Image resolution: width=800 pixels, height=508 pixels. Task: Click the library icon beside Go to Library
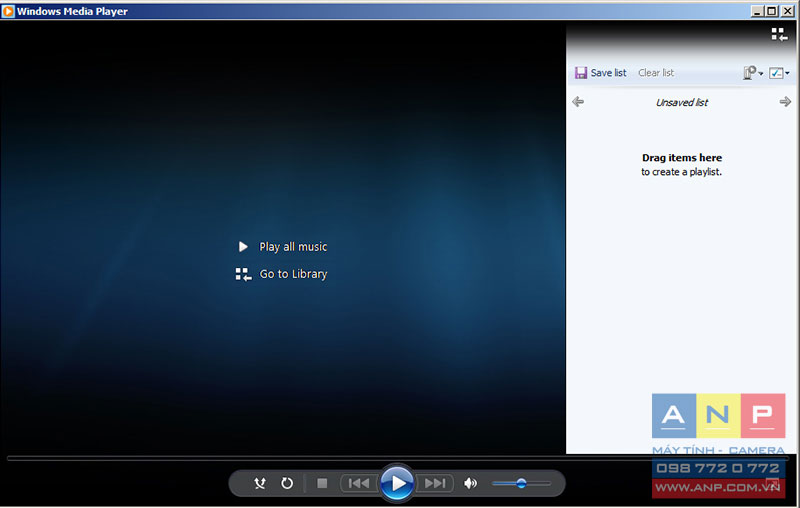(x=243, y=274)
